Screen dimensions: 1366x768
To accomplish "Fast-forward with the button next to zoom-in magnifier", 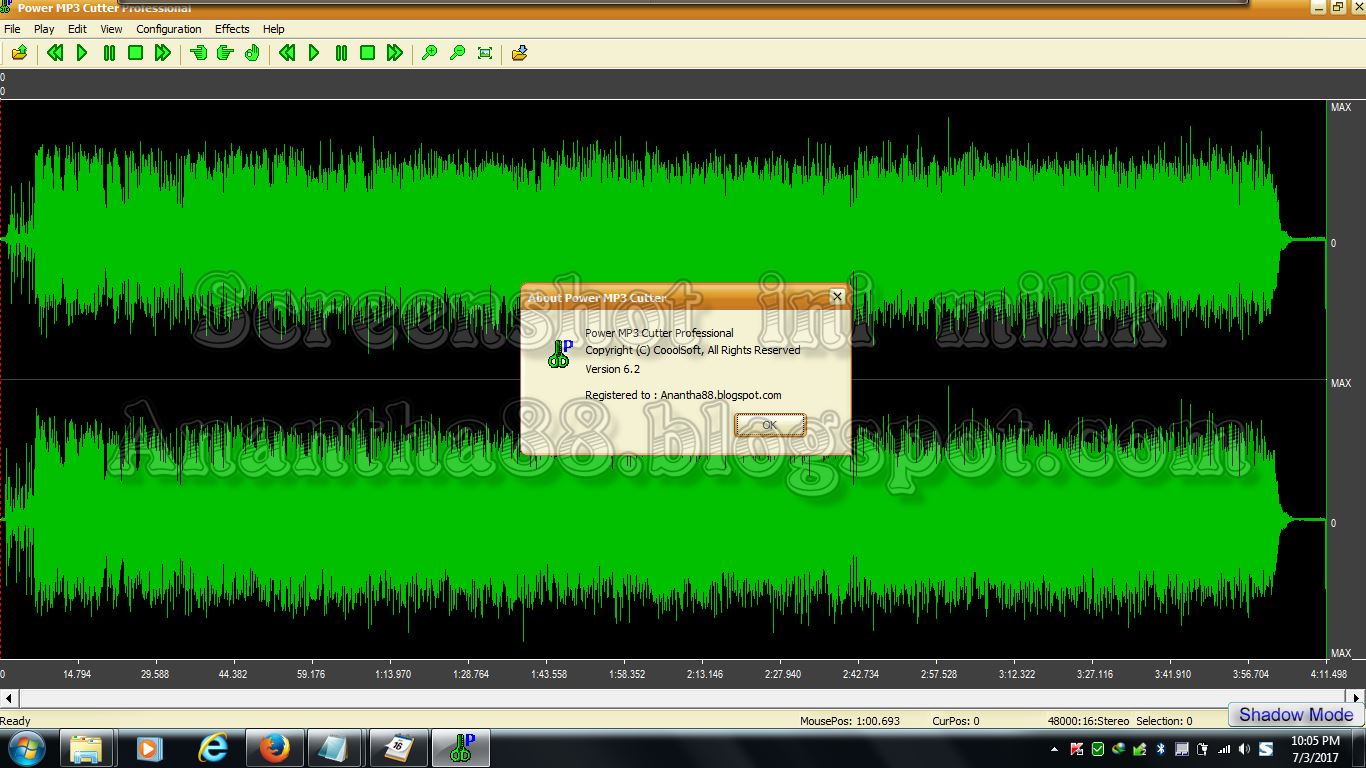I will tap(395, 53).
